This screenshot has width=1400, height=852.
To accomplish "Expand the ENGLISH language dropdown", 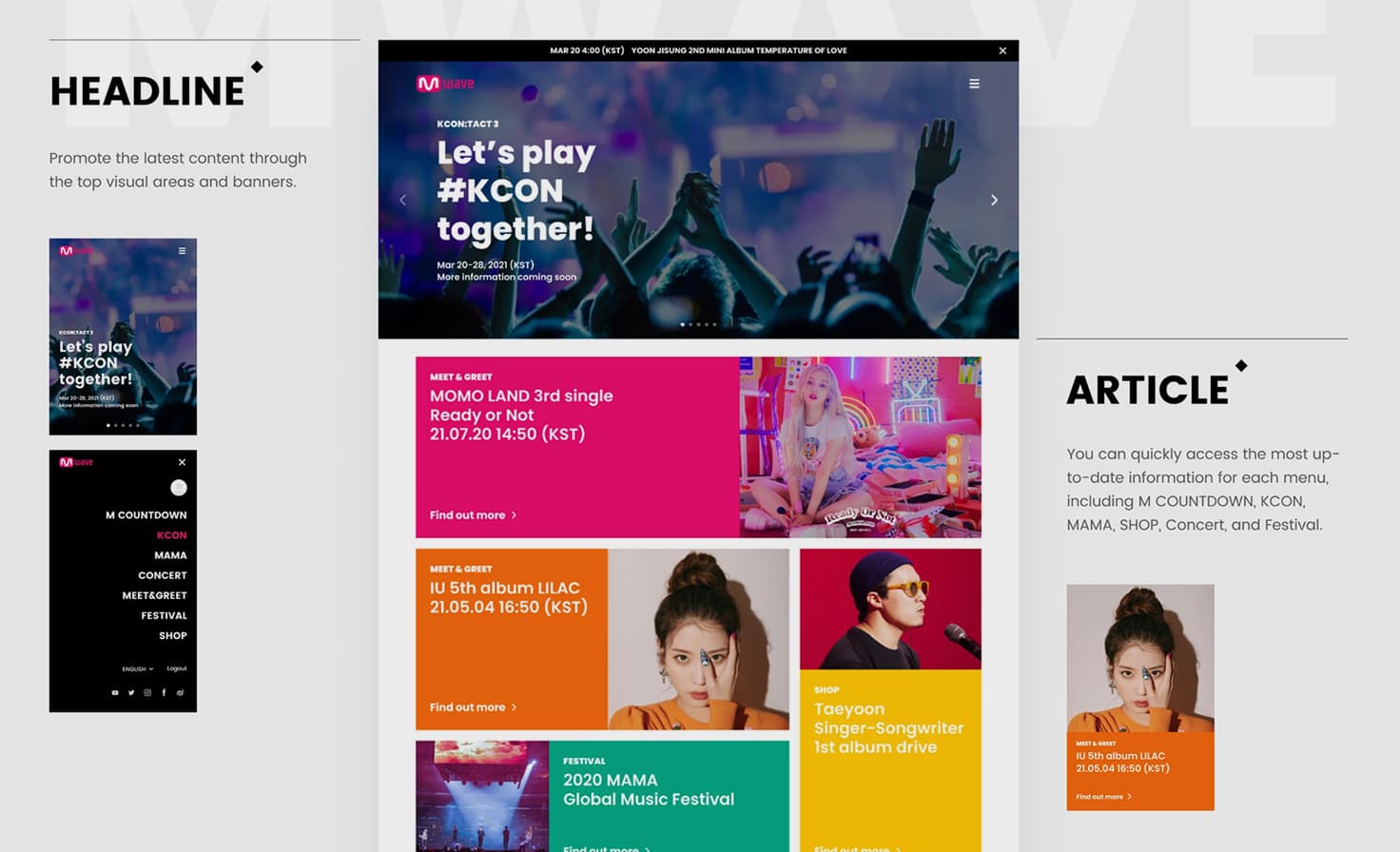I will [137, 668].
